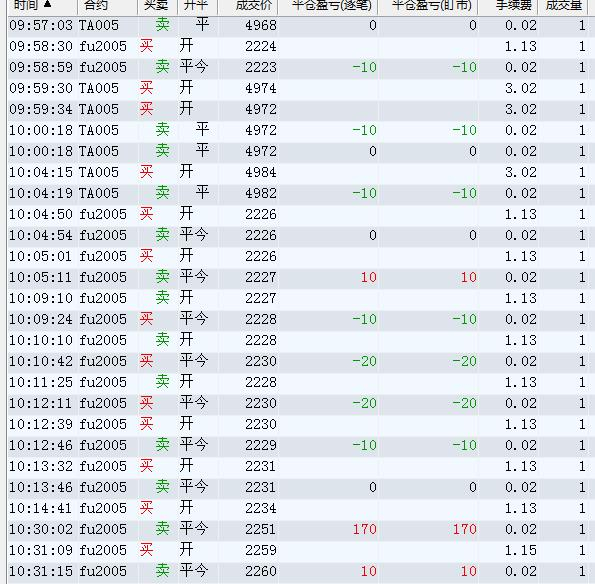Click the 4984 price cell at 10:04:15
The height and width of the screenshot is (584, 595).
pyautogui.click(x=261, y=172)
